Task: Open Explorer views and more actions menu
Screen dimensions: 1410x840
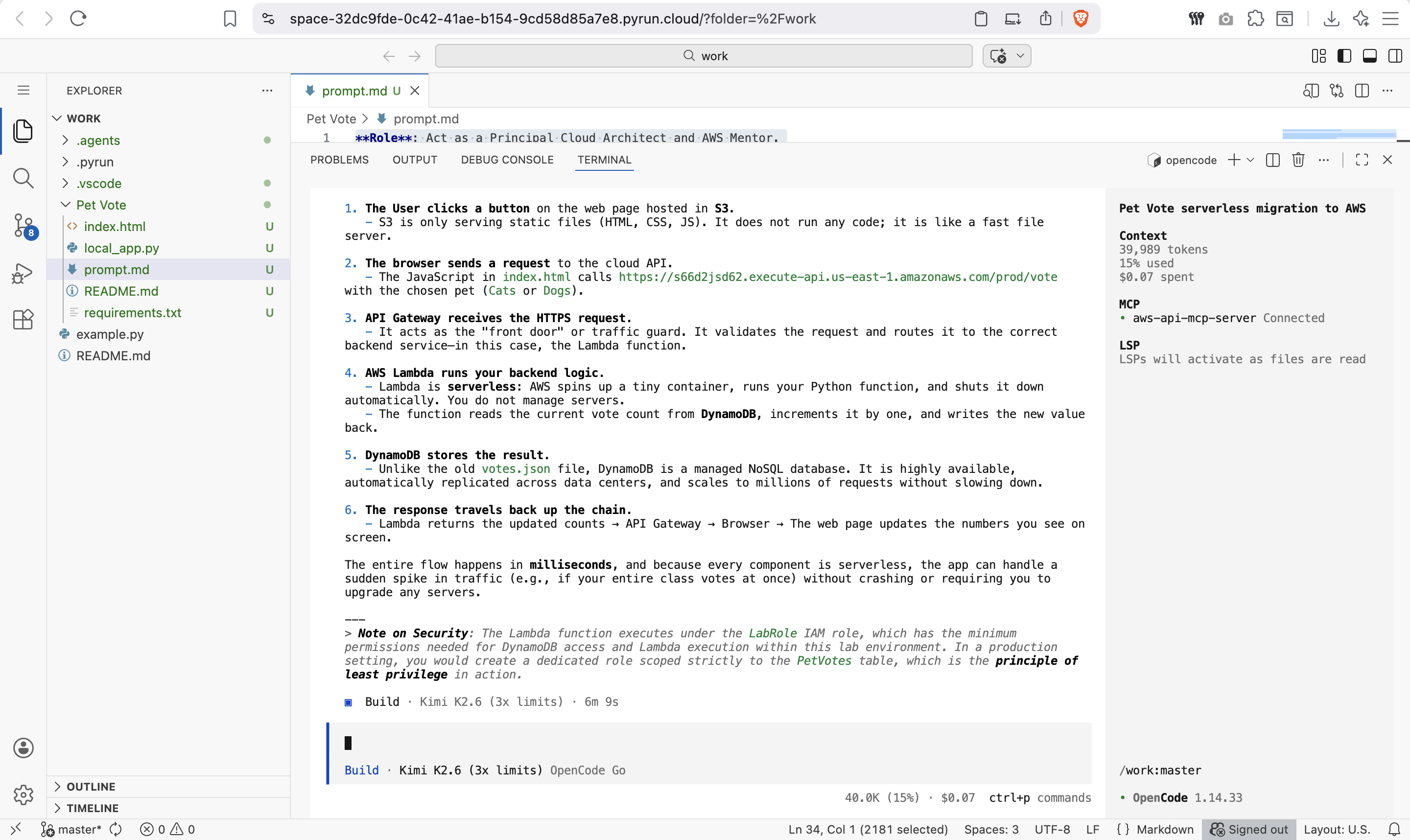Action: point(267,91)
